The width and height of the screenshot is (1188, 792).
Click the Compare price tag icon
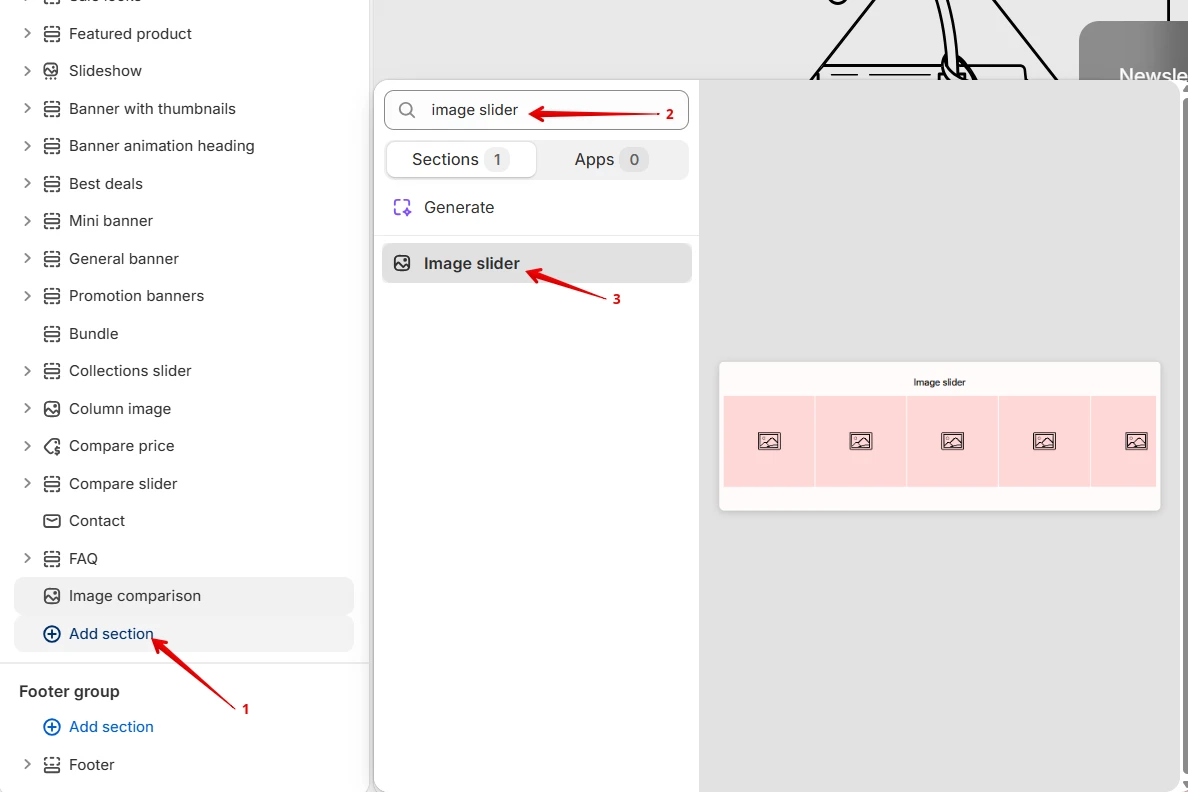[52, 446]
